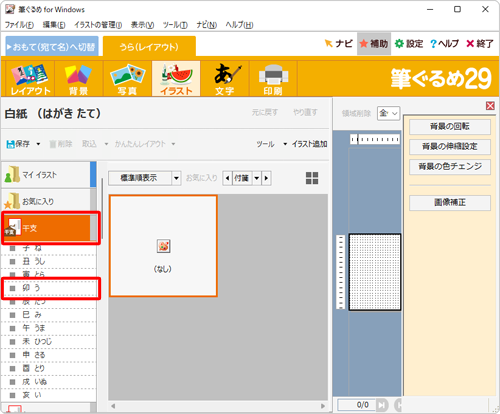
Task: Expand the かんたんレイアウト dropdown arrow
Action: pos(173,144)
